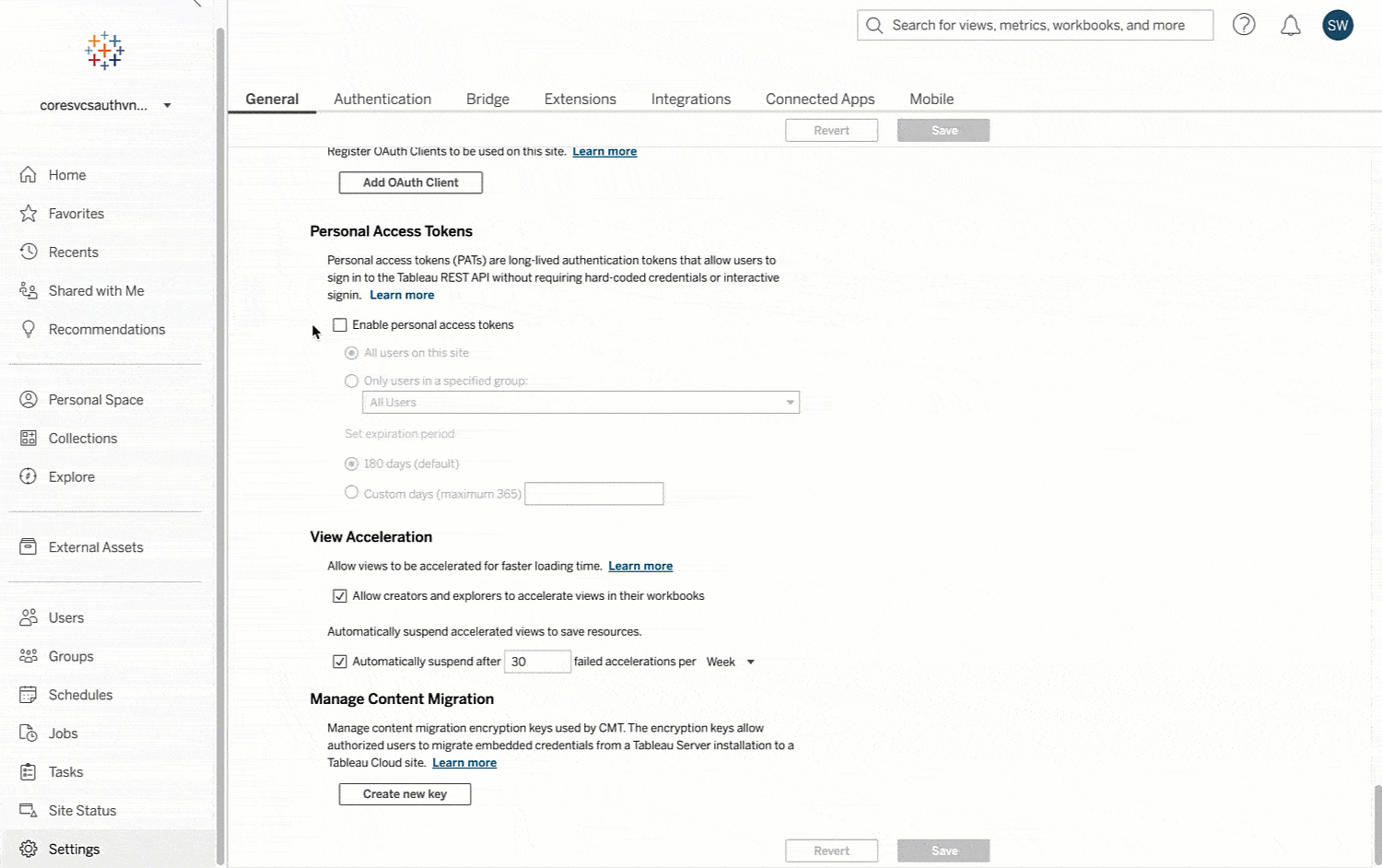This screenshot has height=868, width=1382.
Task: Uncheck Allow creators and explorers to accelerate views
Action: [x=340, y=596]
